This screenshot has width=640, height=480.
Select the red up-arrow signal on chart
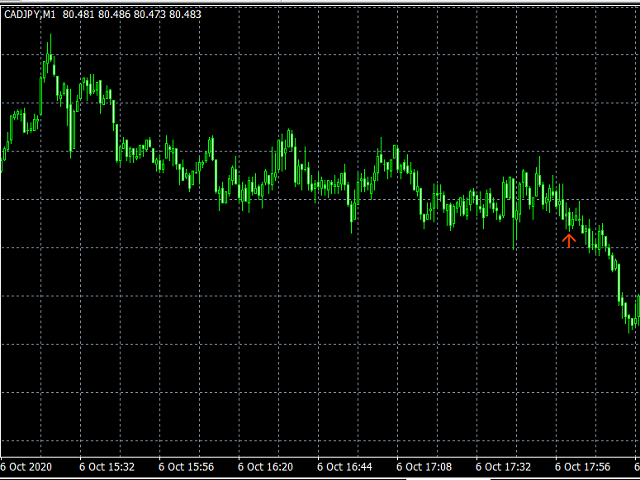tap(569, 240)
